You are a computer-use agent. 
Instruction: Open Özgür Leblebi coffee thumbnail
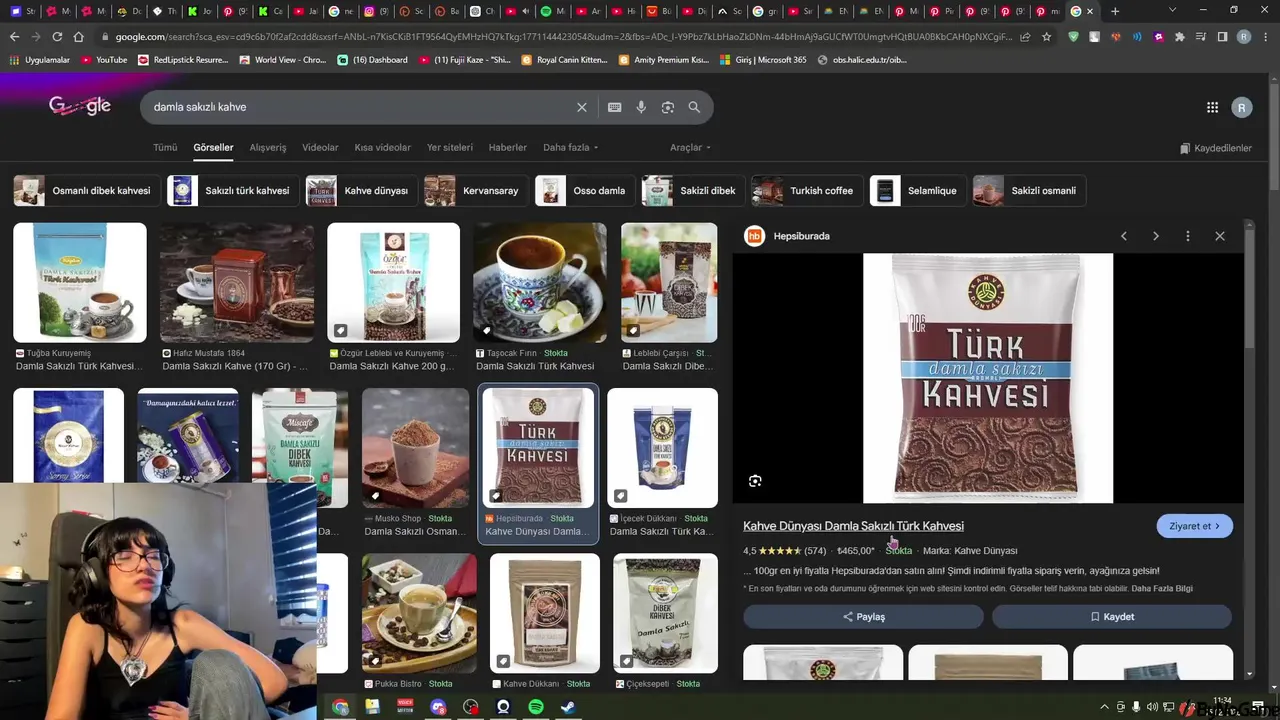pyautogui.click(x=393, y=283)
